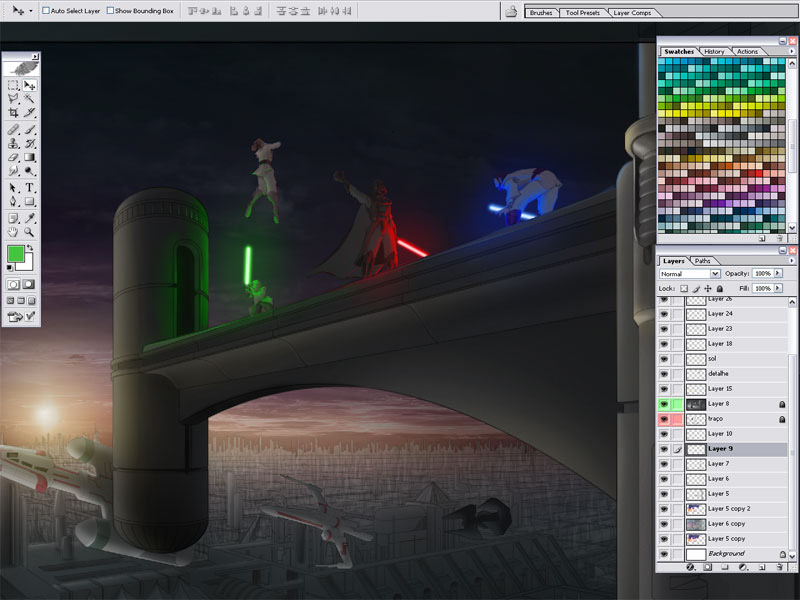This screenshot has width=800, height=600.
Task: Create a new layer in Layers panel
Action: 762,567
